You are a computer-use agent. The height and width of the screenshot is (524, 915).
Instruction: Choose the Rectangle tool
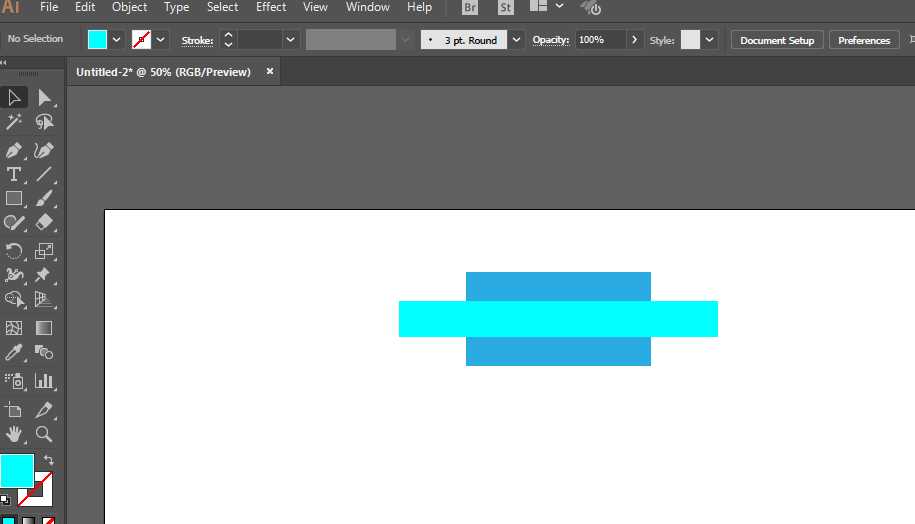pyautogui.click(x=14, y=199)
